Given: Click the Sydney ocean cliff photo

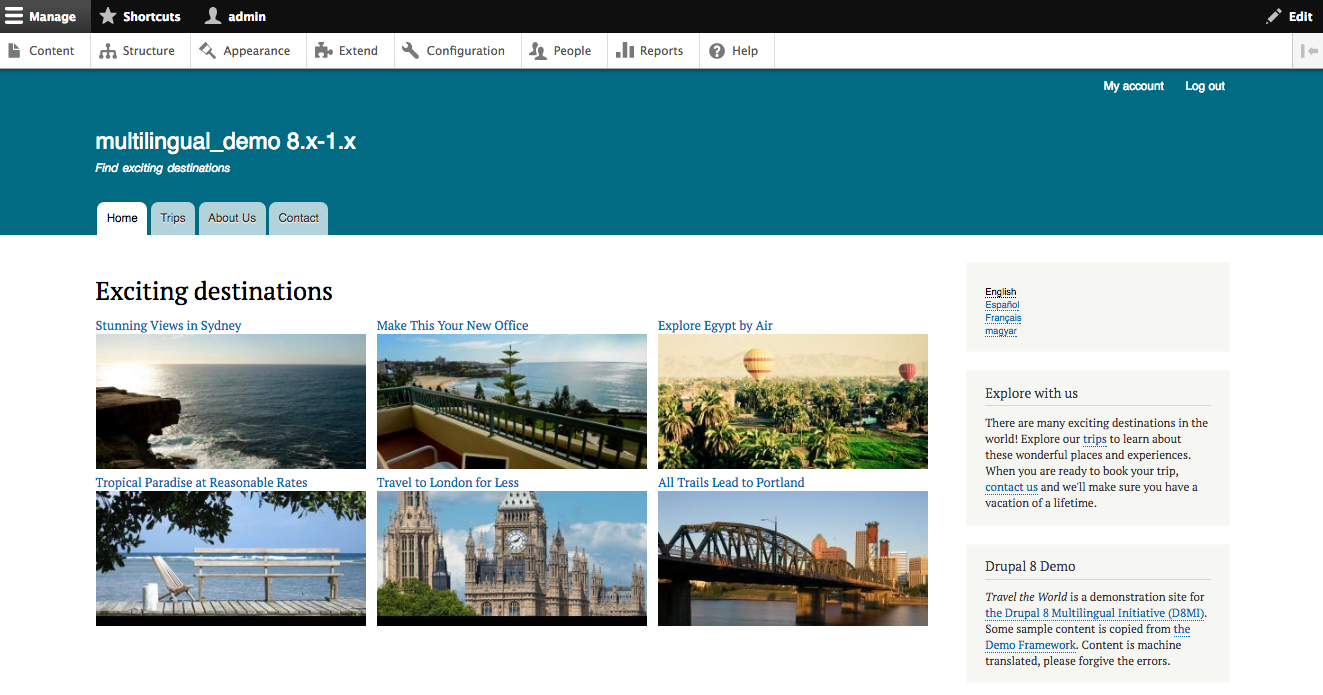Looking at the screenshot, I should pos(231,401).
